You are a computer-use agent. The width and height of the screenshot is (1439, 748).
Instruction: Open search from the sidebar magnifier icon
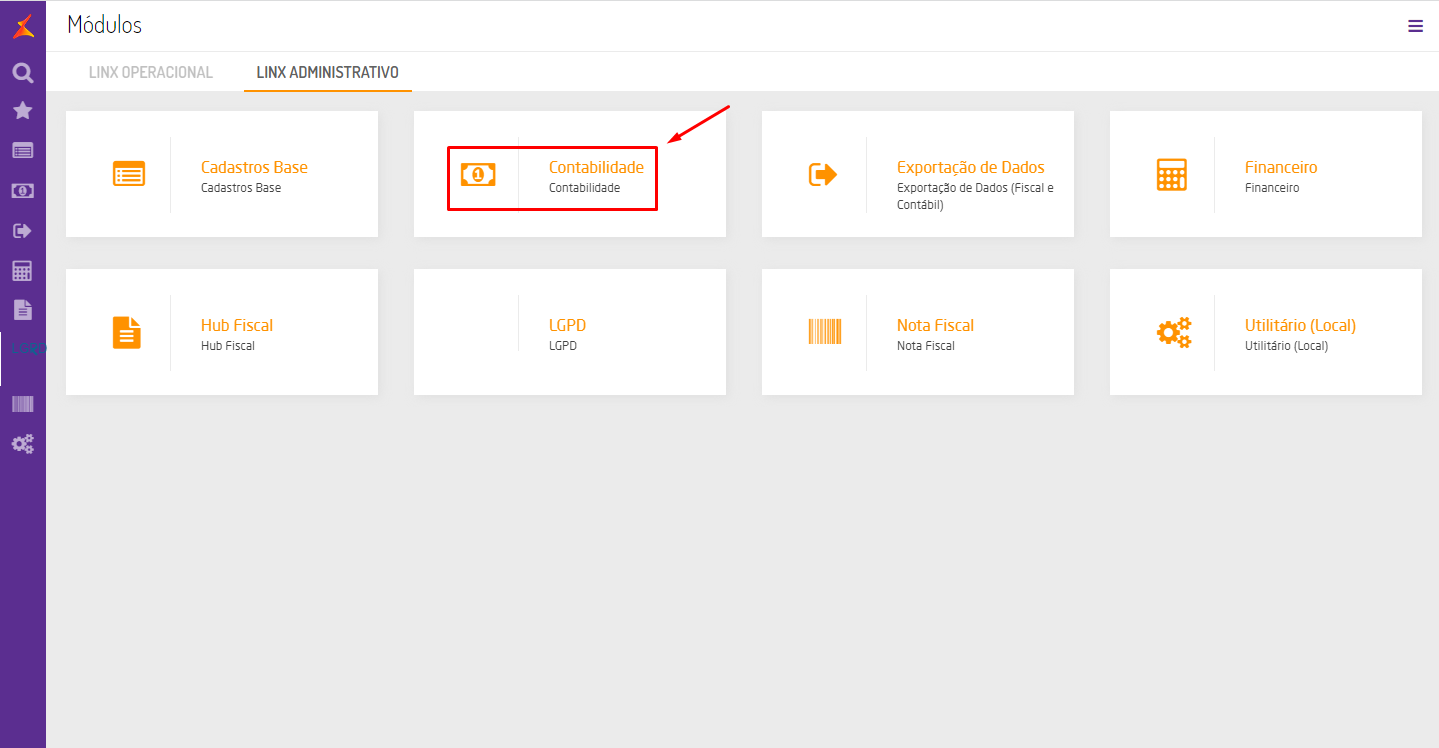click(x=22, y=72)
